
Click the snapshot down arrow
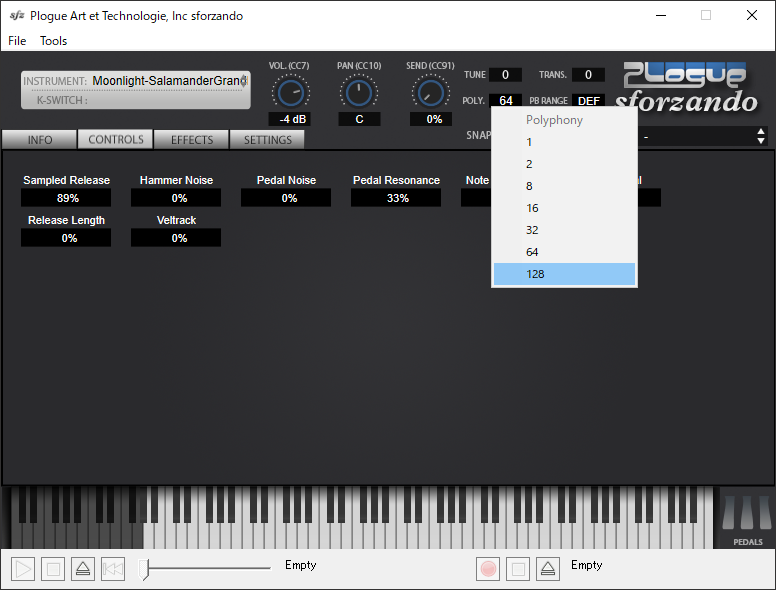click(x=761, y=141)
